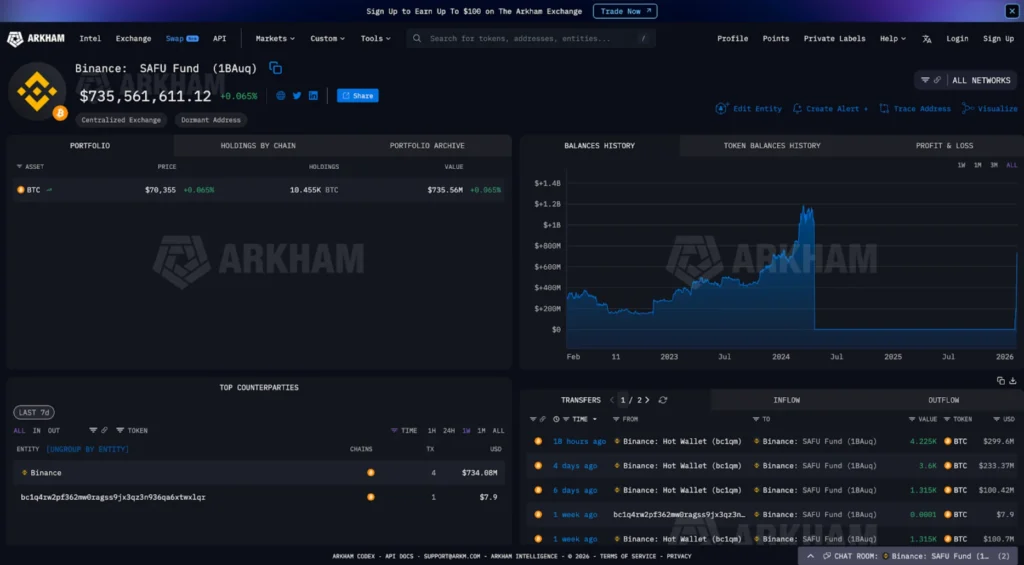Refresh the transfers list
Image resolution: width=1024 pixels, height=565 pixels.
[x=662, y=400]
